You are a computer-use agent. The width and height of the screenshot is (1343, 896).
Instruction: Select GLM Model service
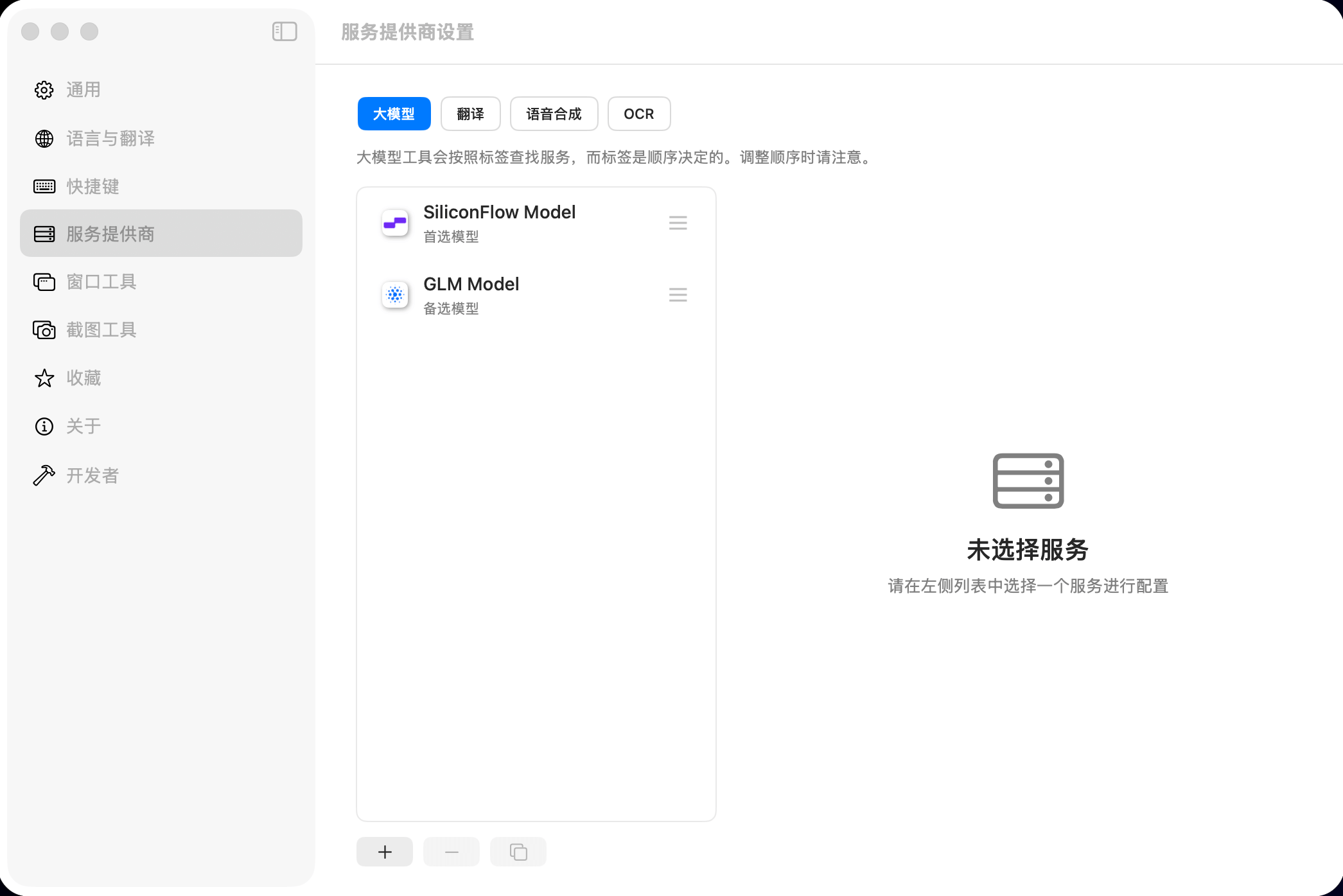click(x=471, y=295)
